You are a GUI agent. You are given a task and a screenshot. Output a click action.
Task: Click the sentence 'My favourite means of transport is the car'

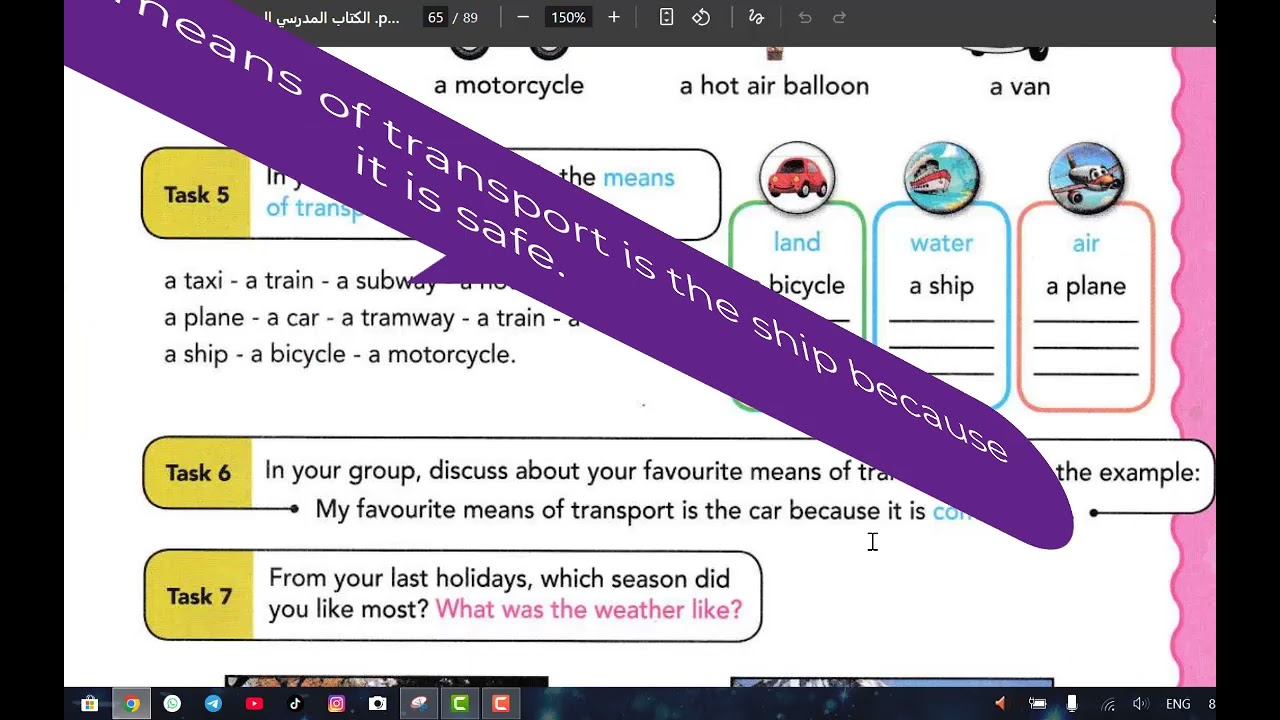pyautogui.click(x=549, y=510)
